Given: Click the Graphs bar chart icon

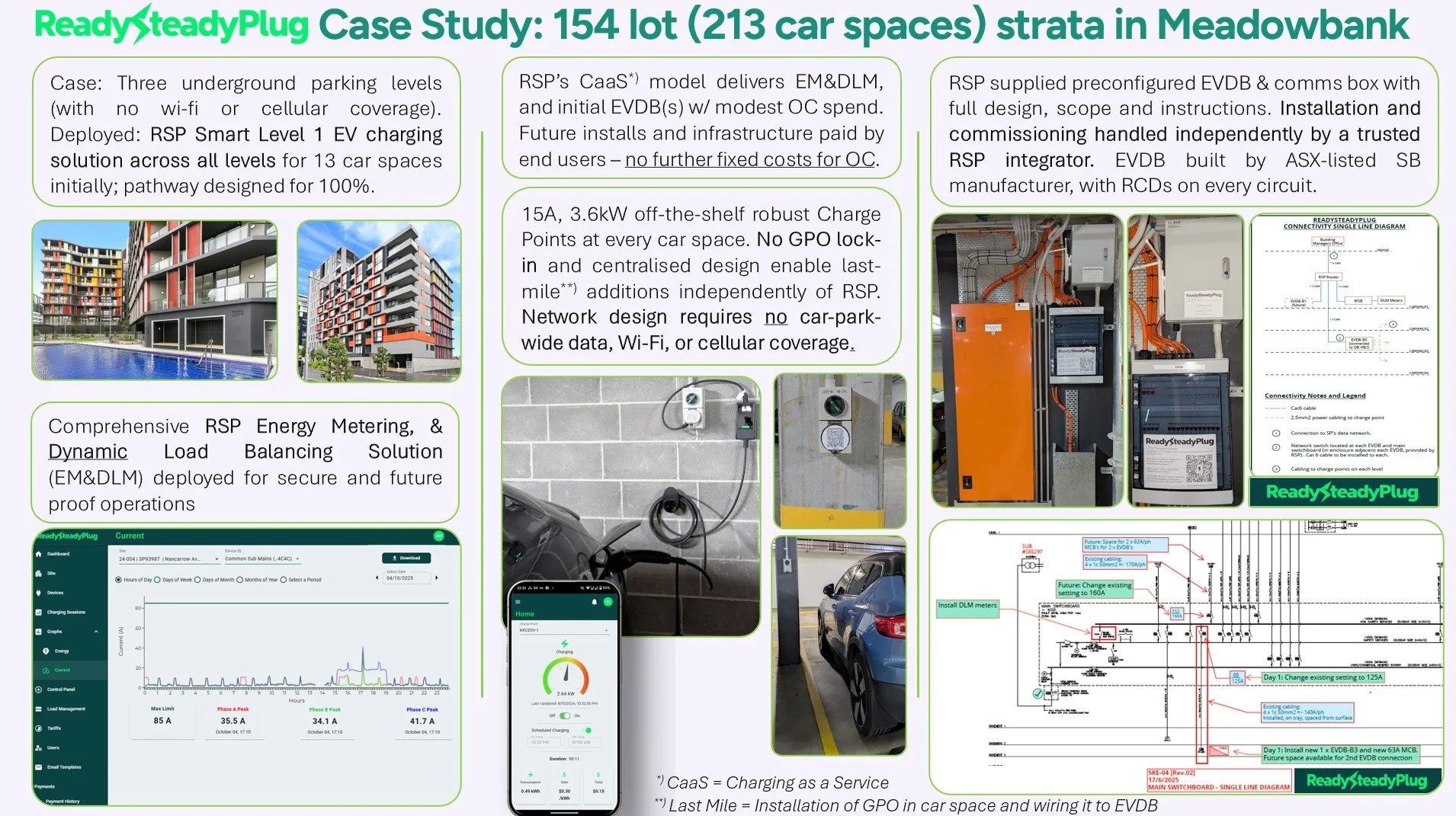Looking at the screenshot, I should 39,632.
